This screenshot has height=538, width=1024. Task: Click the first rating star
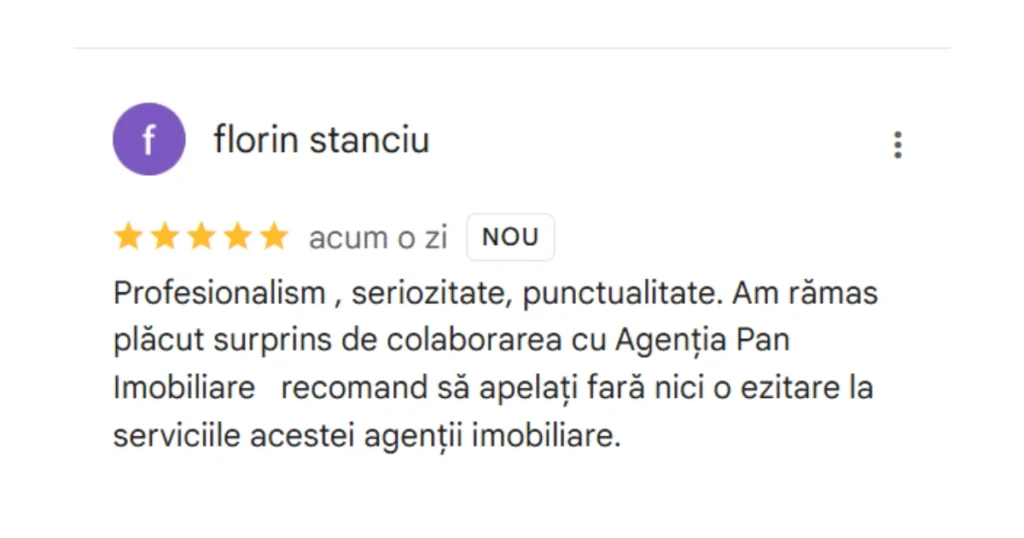(128, 237)
